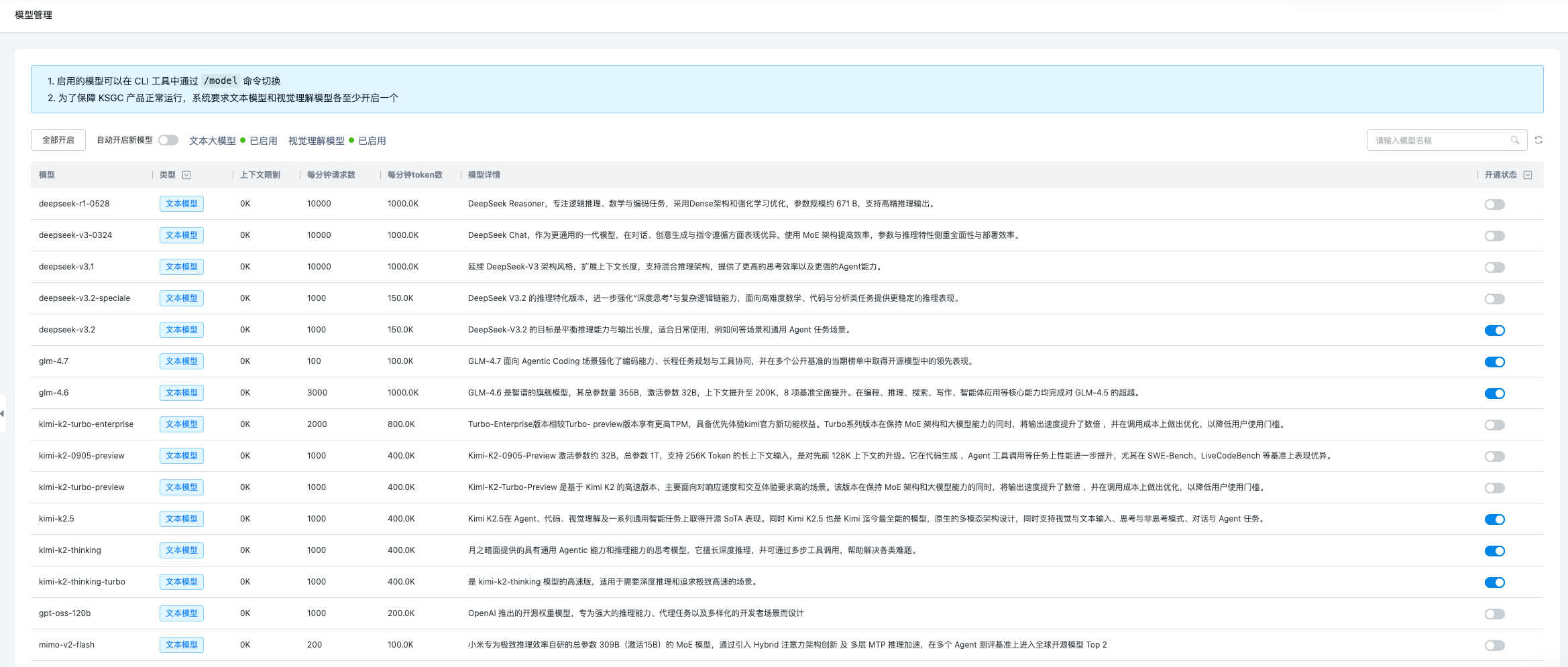Click the 模型 column header

[x=47, y=175]
